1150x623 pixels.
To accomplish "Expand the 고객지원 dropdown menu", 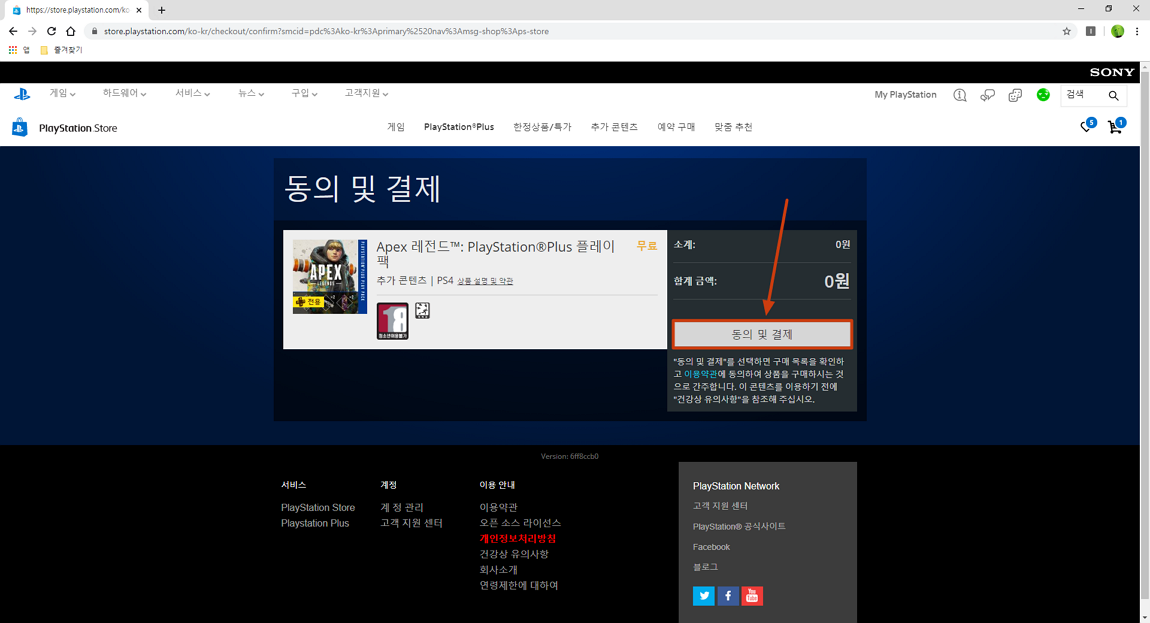I will 367,93.
